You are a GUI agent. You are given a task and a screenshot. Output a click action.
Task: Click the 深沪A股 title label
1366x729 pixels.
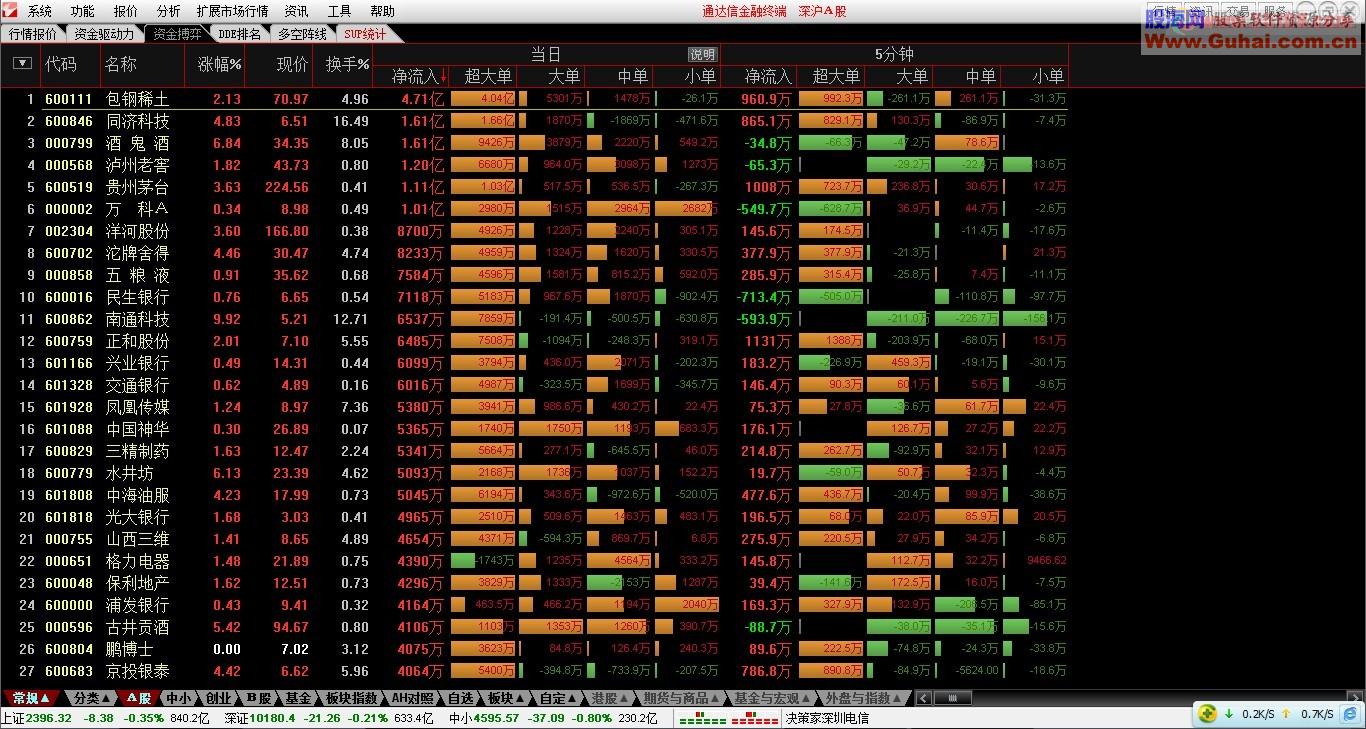click(822, 11)
